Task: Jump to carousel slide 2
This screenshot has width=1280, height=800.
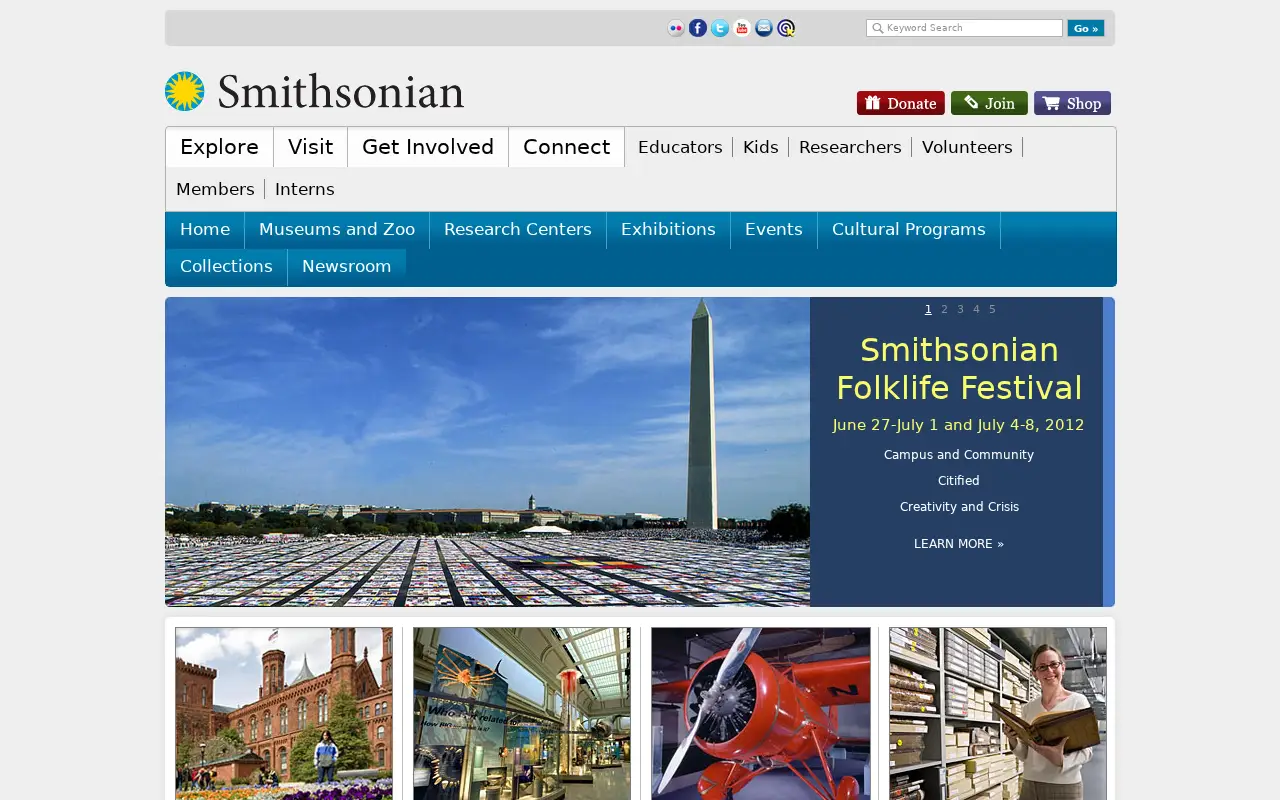Action: (x=944, y=309)
